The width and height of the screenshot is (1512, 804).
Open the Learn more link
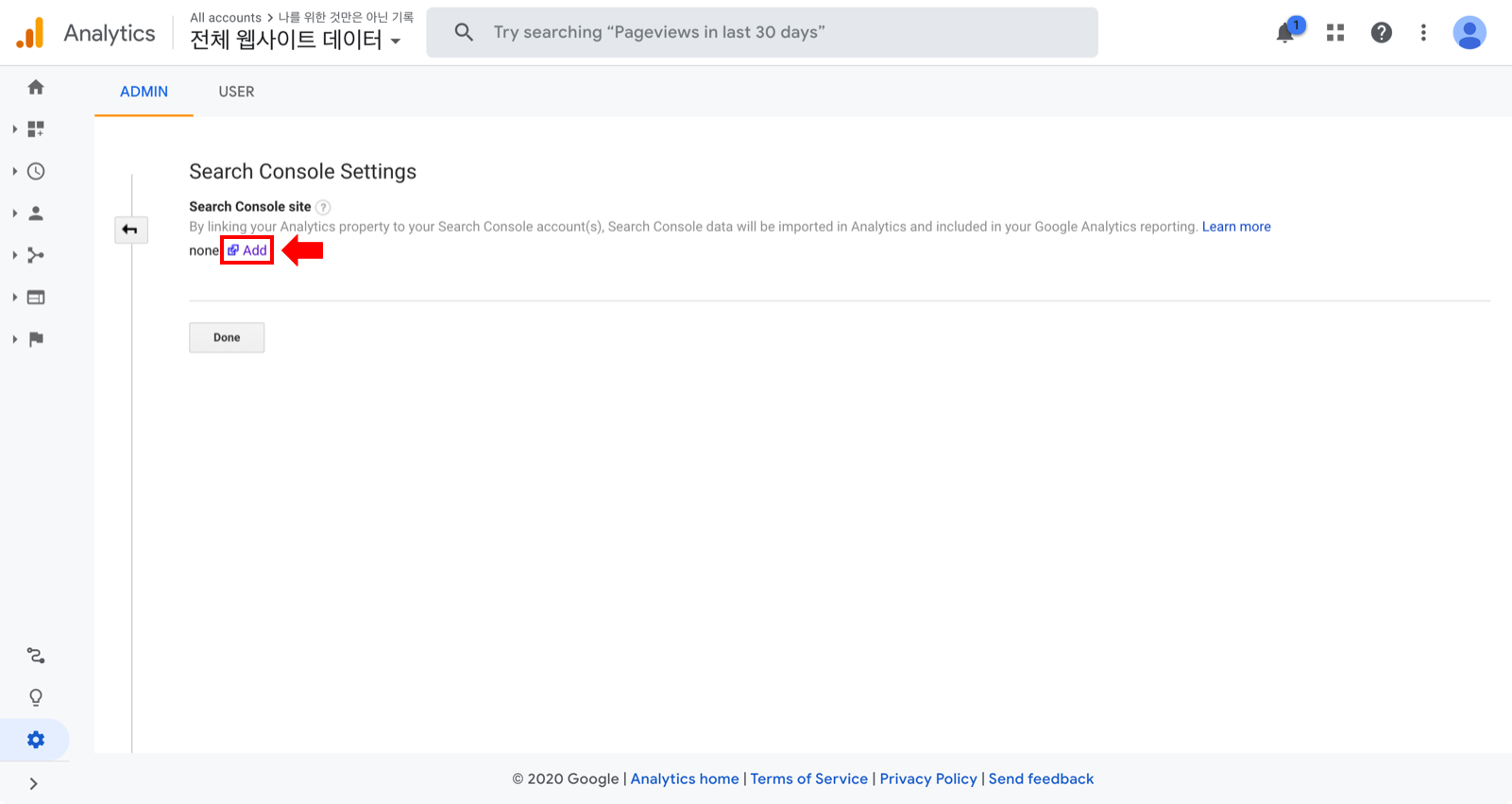(x=1236, y=227)
